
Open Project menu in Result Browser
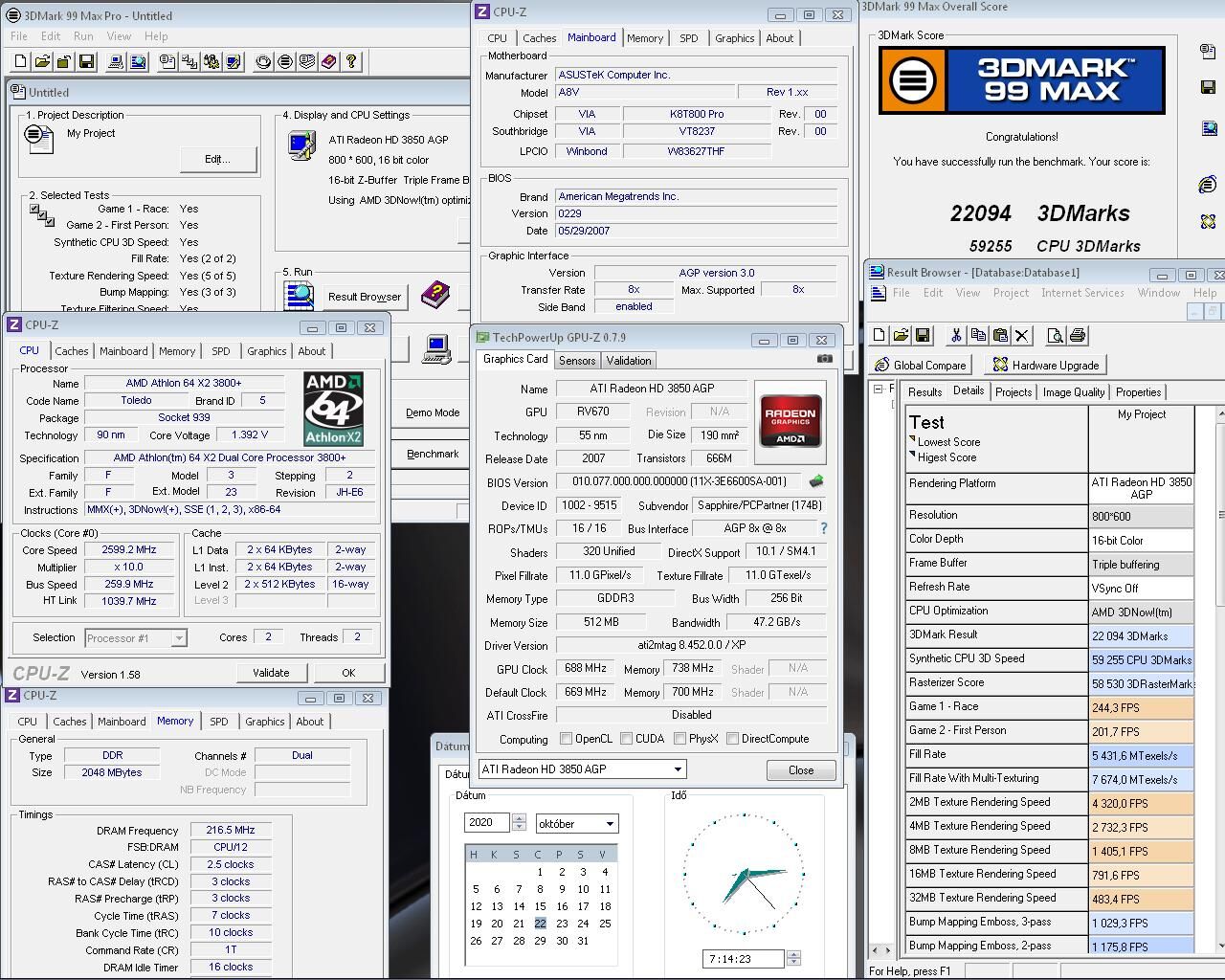coord(1011,293)
